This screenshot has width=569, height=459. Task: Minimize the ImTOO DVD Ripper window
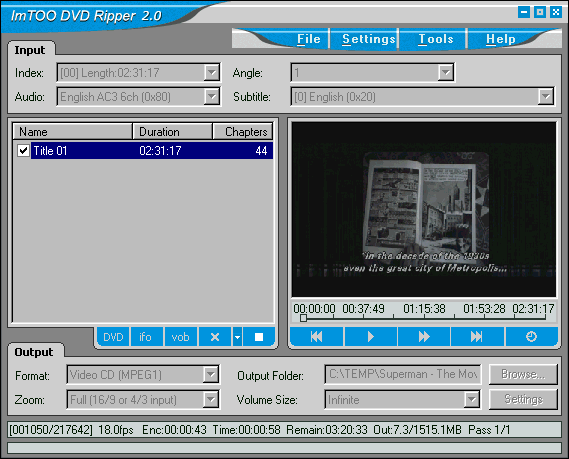point(524,12)
